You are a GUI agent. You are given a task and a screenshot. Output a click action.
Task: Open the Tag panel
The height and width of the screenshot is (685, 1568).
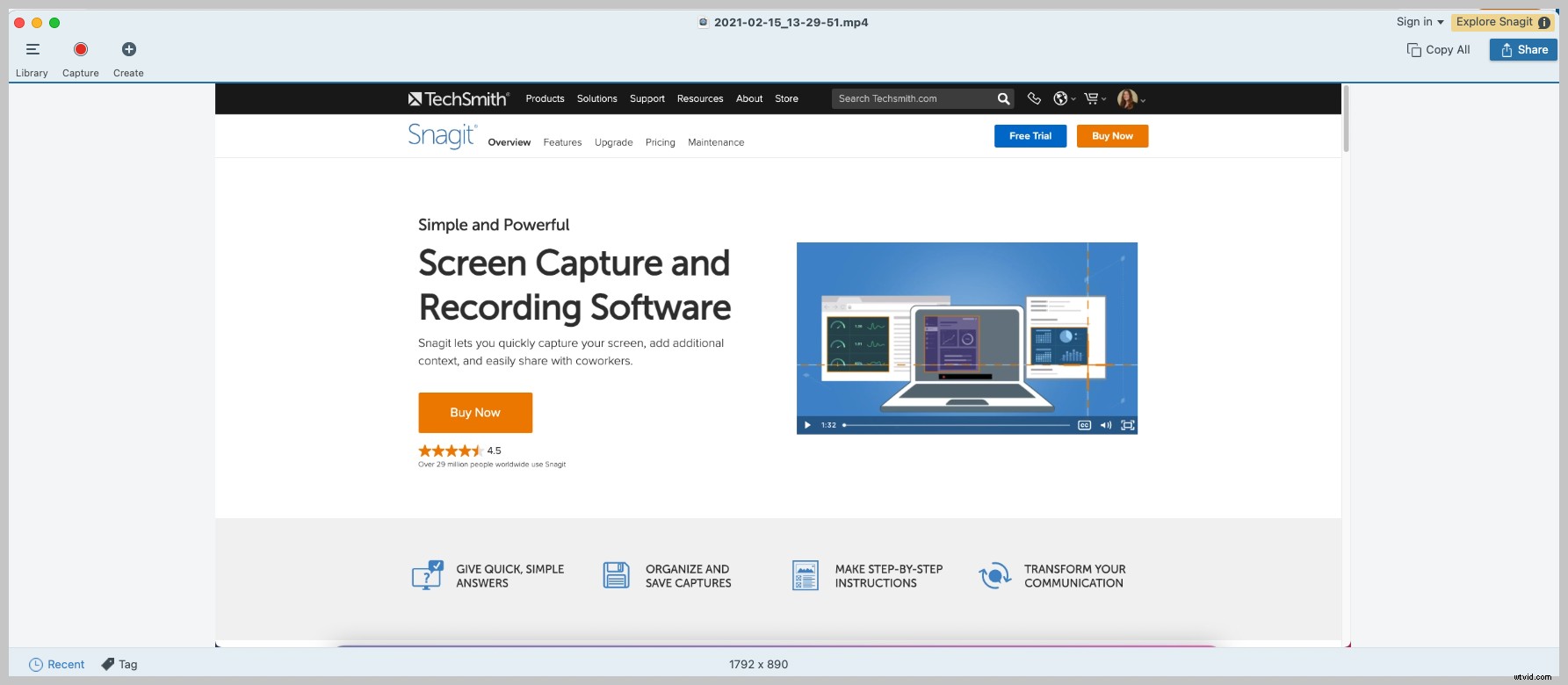(119, 665)
